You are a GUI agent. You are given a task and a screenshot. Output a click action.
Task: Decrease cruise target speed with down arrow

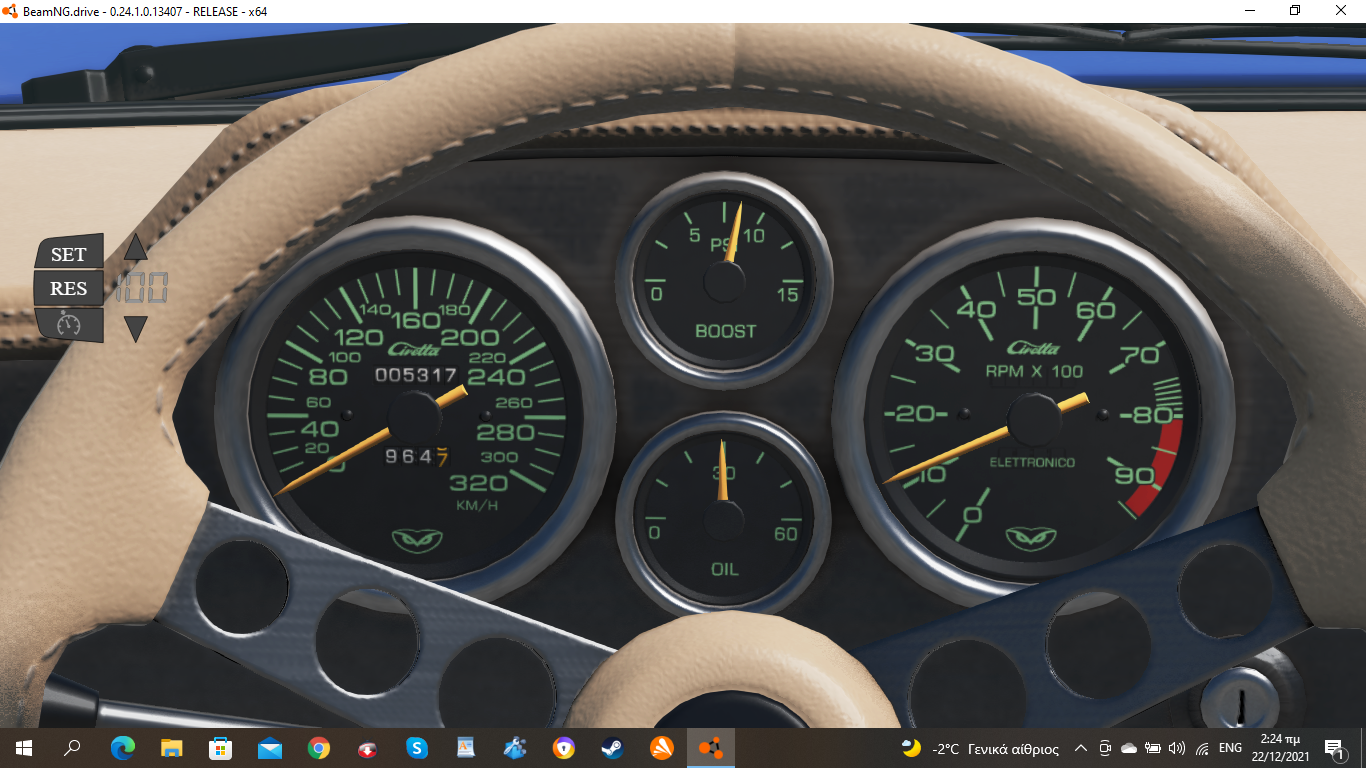tap(136, 329)
